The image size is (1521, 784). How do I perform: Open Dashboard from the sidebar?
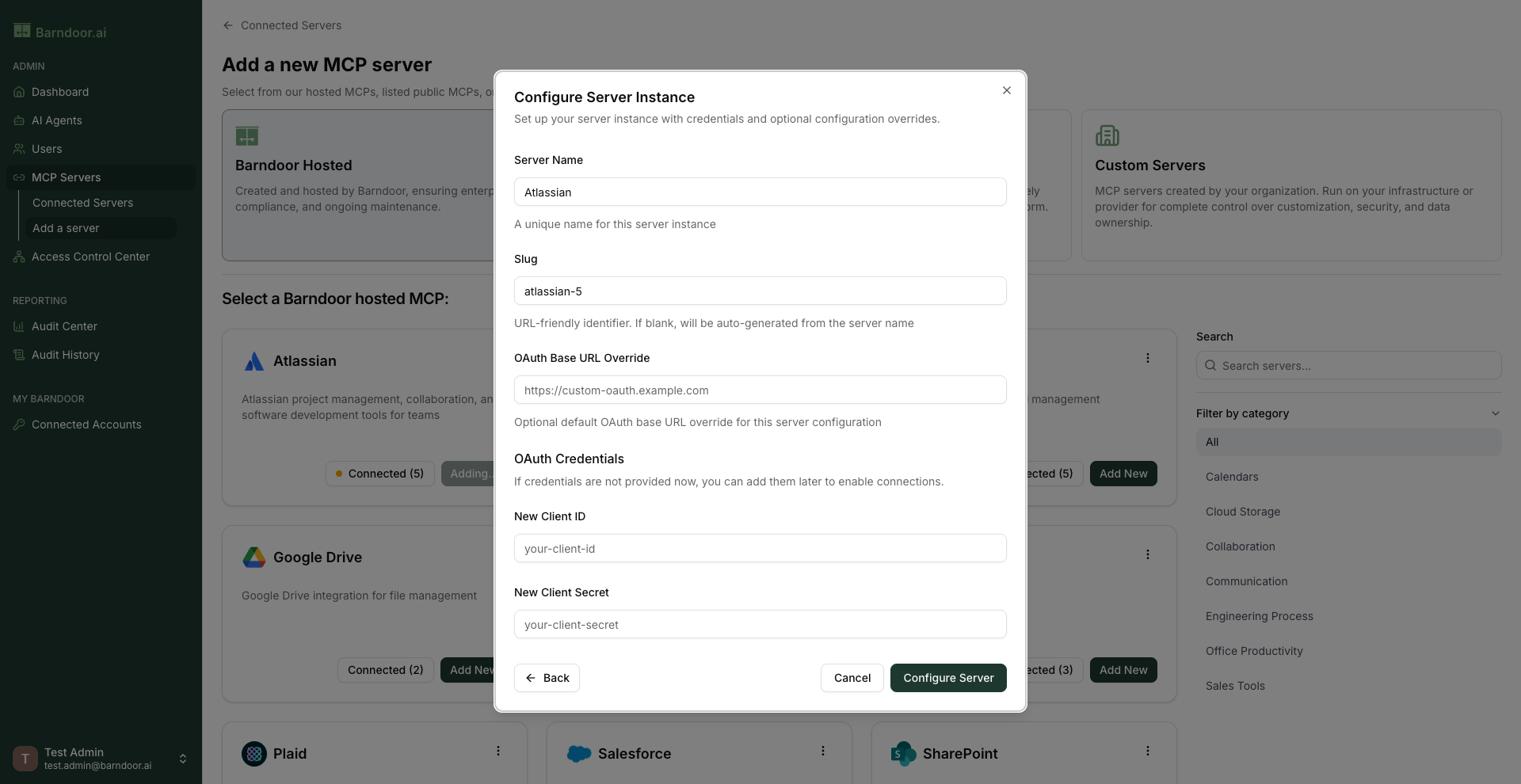101,92
